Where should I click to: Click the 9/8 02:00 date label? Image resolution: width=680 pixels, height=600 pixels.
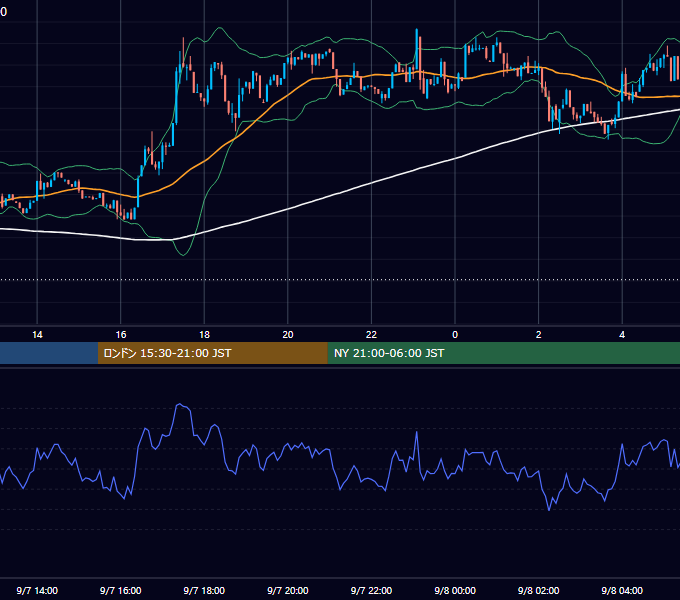pyautogui.click(x=539, y=590)
